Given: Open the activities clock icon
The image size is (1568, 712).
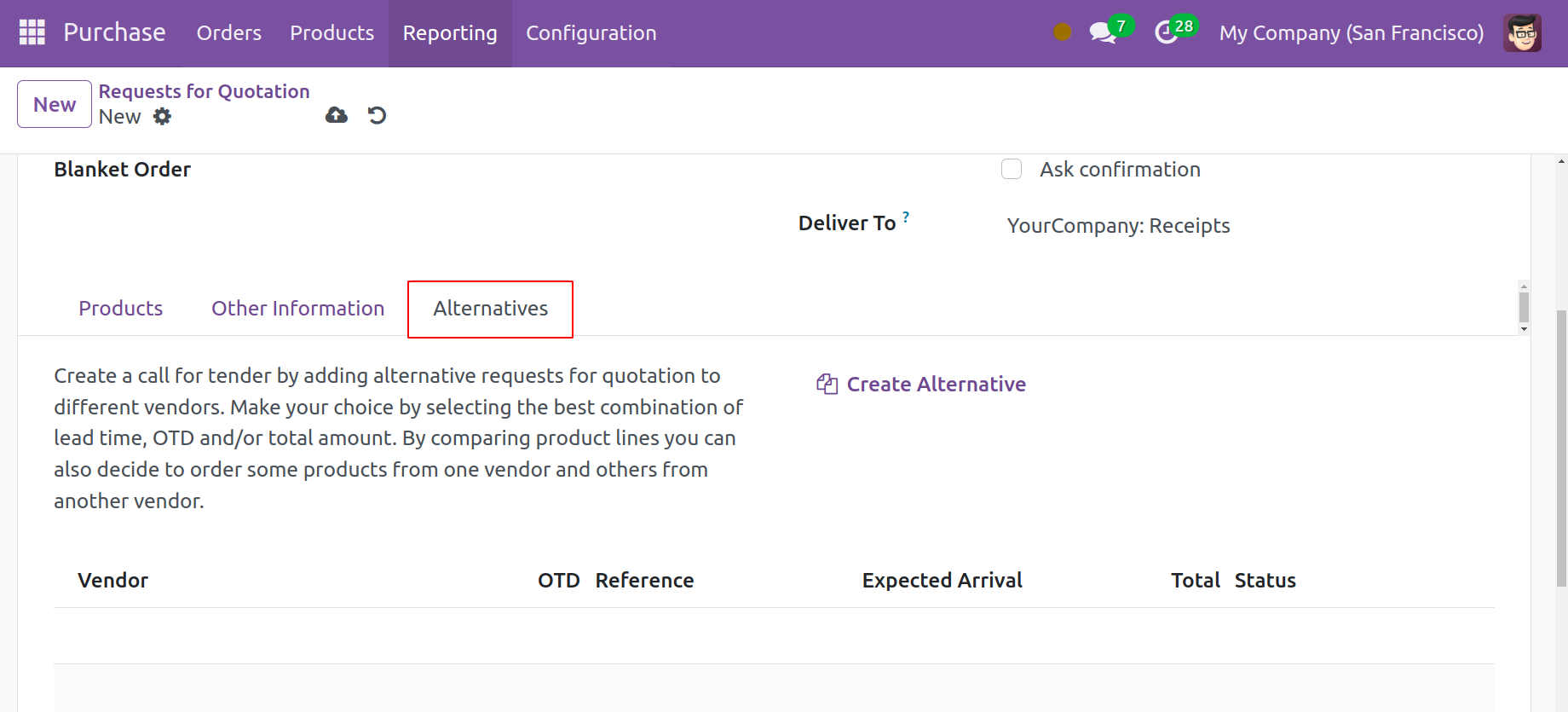Looking at the screenshot, I should [x=1166, y=32].
